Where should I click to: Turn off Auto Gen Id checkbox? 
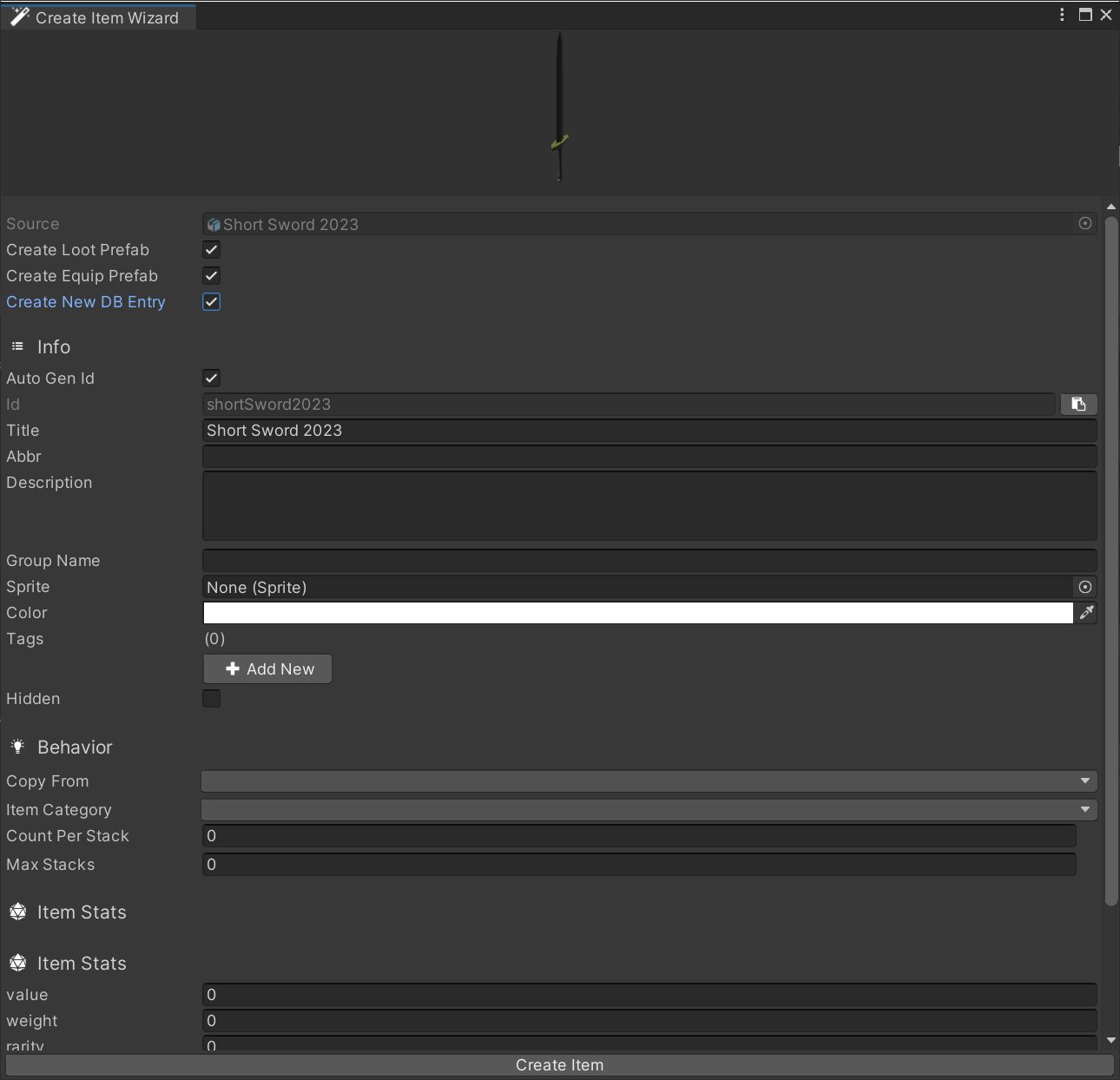[x=211, y=379]
